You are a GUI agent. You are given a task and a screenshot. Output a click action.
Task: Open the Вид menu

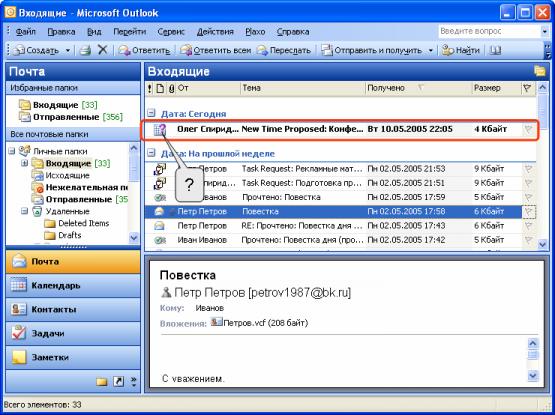94,32
